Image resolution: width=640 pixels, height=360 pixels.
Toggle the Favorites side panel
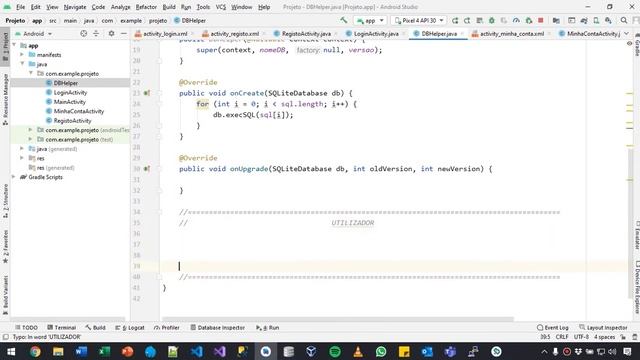point(5,247)
